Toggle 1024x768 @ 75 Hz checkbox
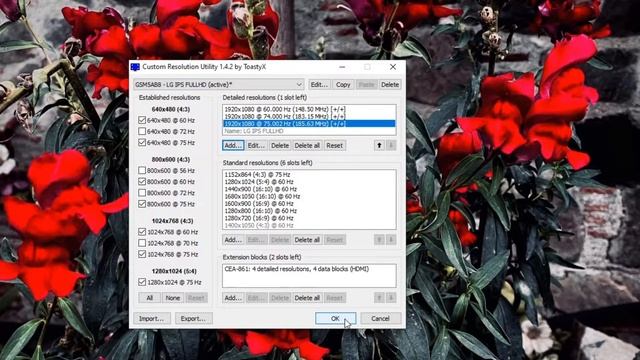Image resolution: width=640 pixels, height=360 pixels. click(x=142, y=254)
